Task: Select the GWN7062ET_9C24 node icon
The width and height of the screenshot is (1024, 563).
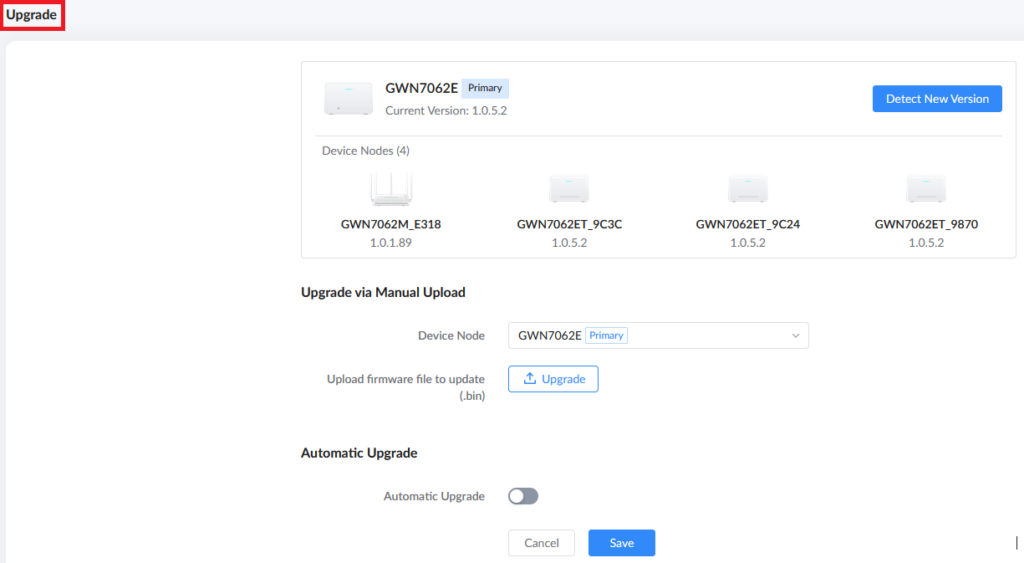Action: pyautogui.click(x=747, y=189)
